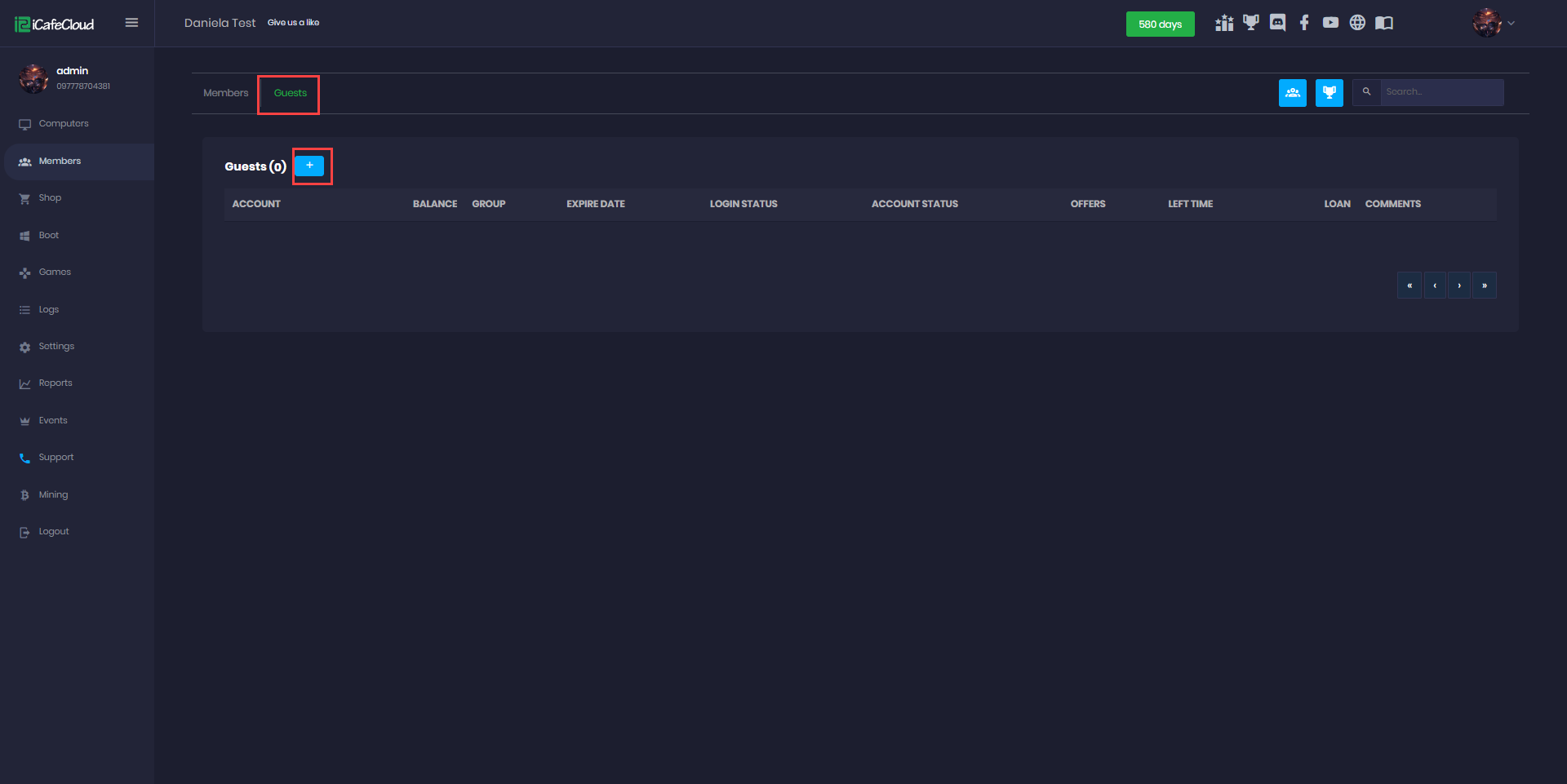The image size is (1567, 784).
Task: Click the blue trophy button beside search
Action: click(x=1329, y=93)
